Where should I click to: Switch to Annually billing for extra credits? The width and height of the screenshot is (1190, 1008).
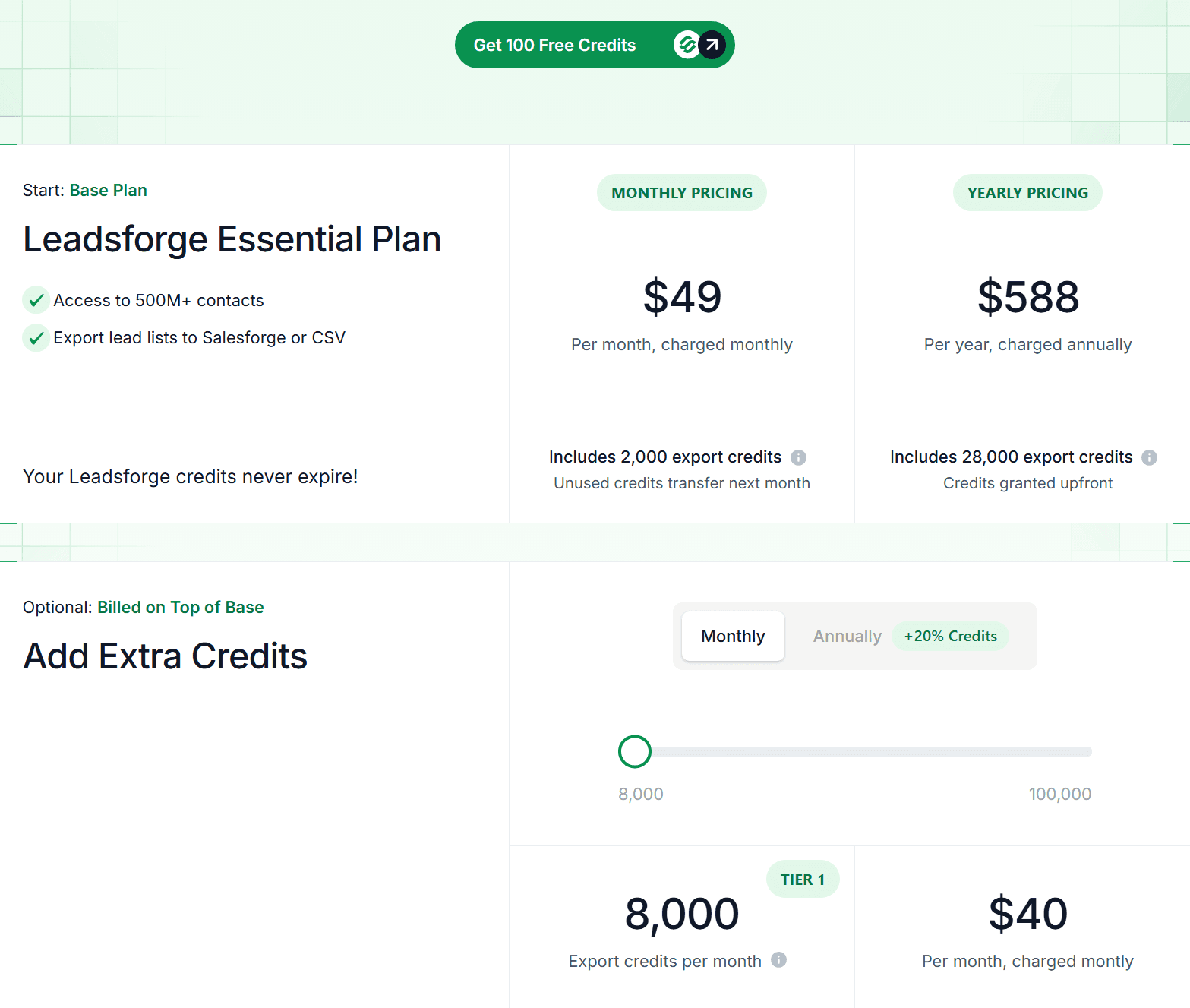(x=846, y=636)
